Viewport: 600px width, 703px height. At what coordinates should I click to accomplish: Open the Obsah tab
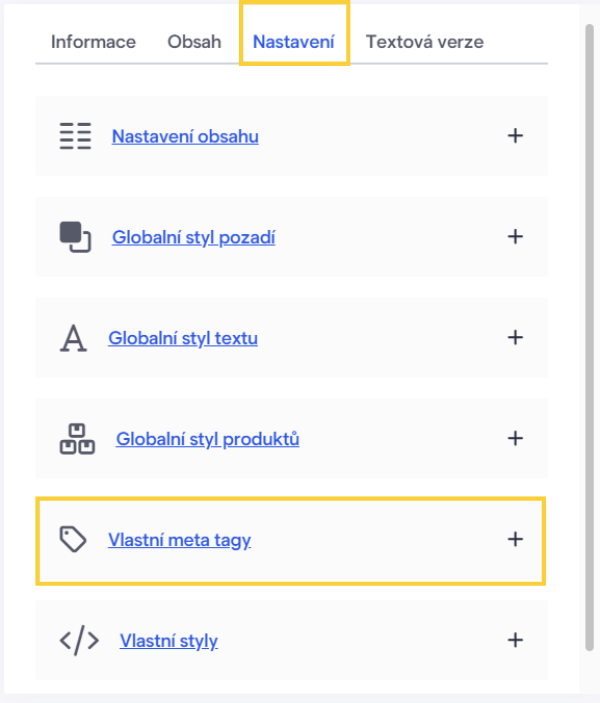[194, 42]
